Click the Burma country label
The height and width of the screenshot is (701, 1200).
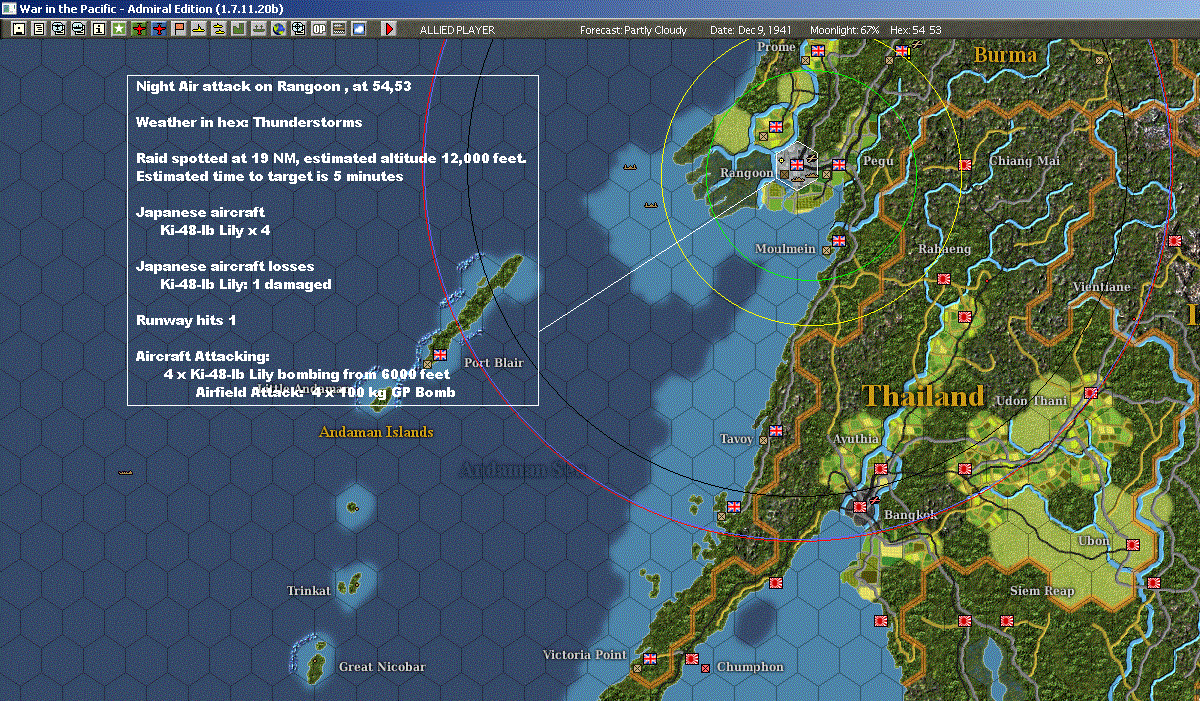(x=1005, y=55)
